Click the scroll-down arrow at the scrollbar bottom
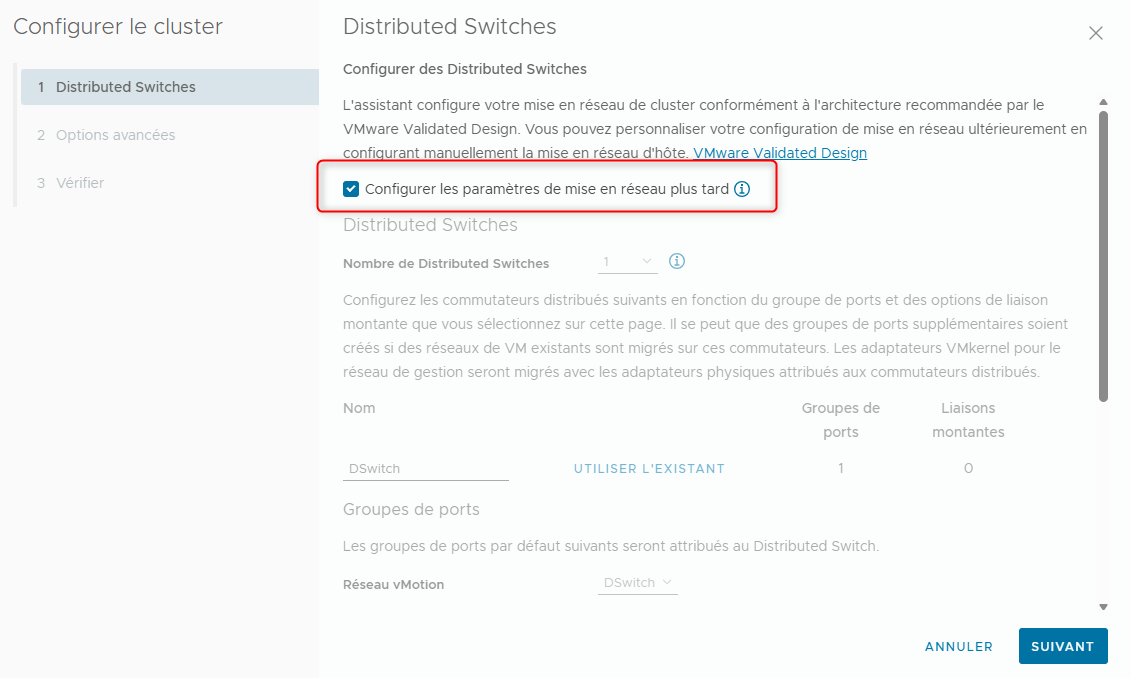This screenshot has height=678, width=1131. pos(1103,606)
